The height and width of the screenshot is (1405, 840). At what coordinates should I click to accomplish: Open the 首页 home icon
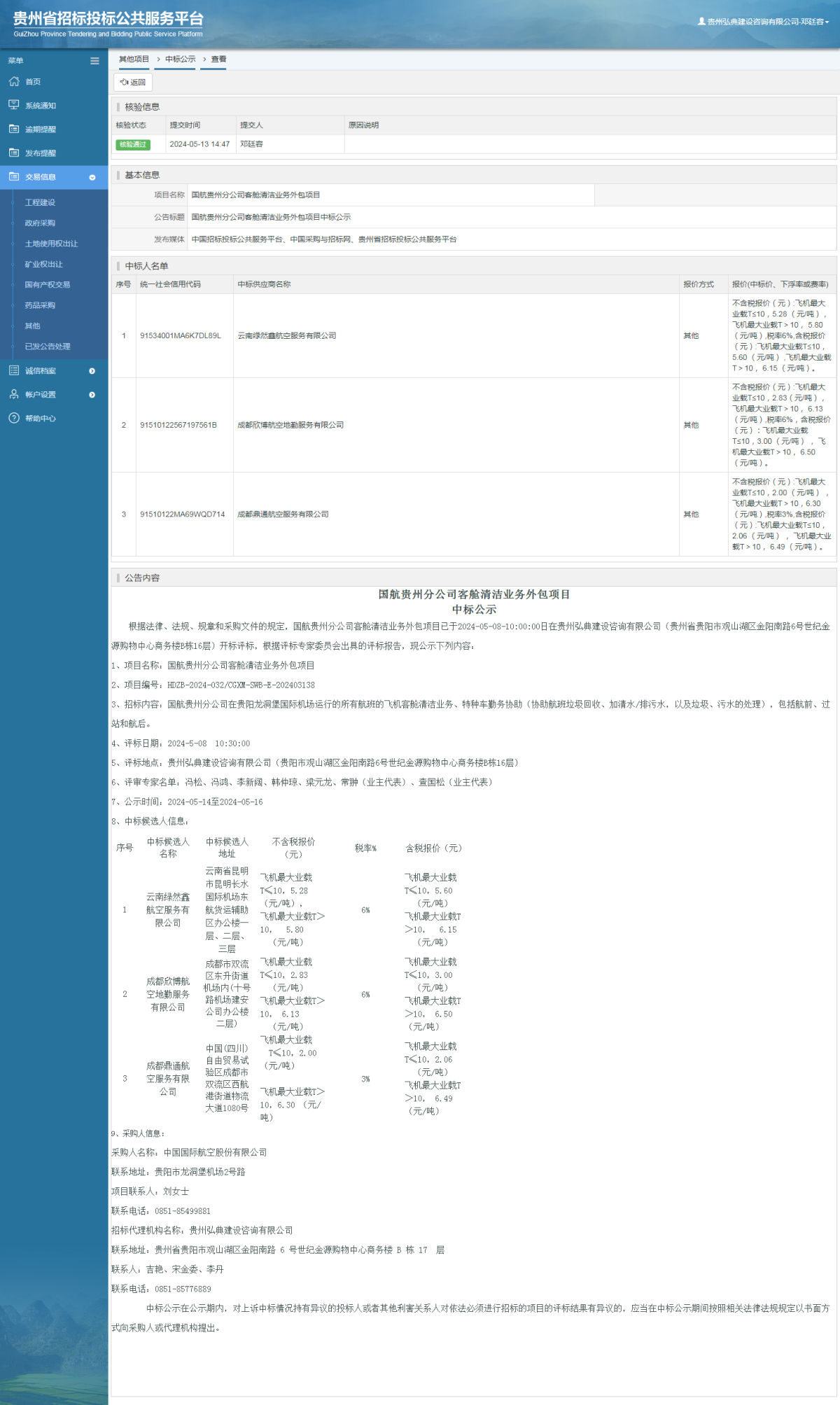coord(14,81)
